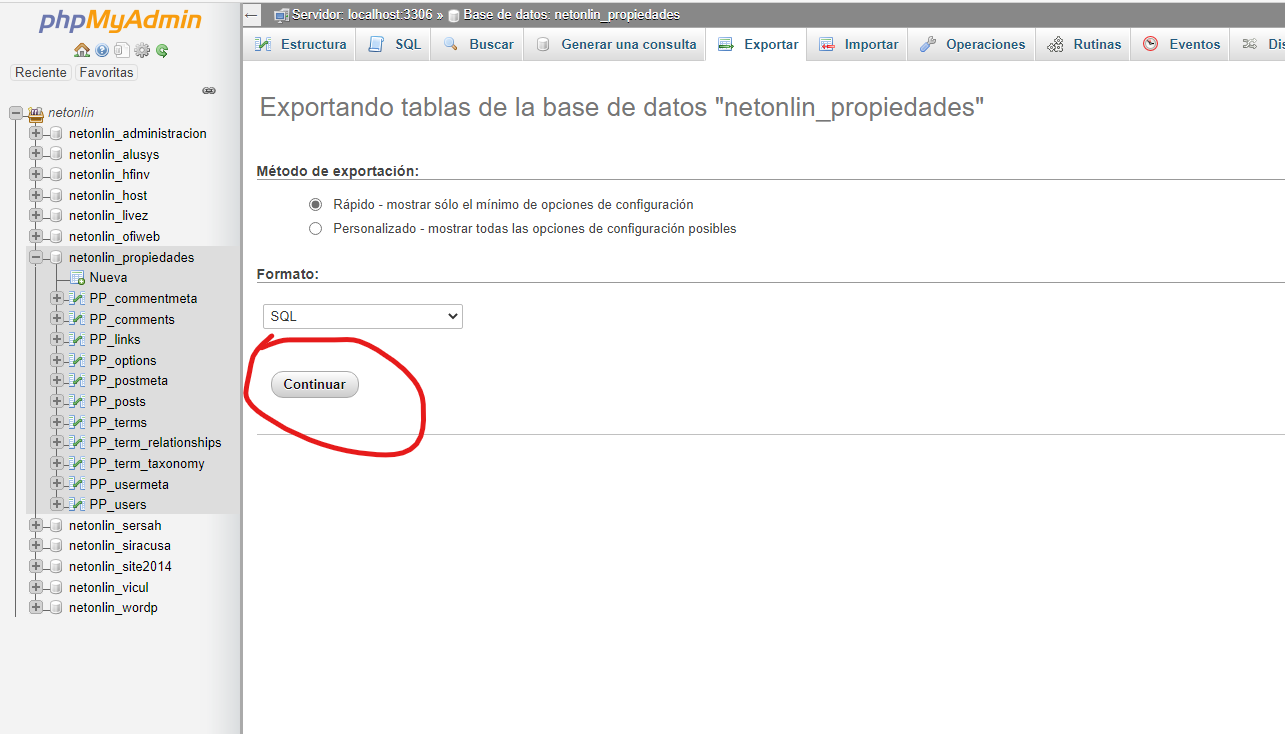Click the netonlin_wordp database icon
Image resolution: width=1285 pixels, height=734 pixels.
tap(56, 607)
